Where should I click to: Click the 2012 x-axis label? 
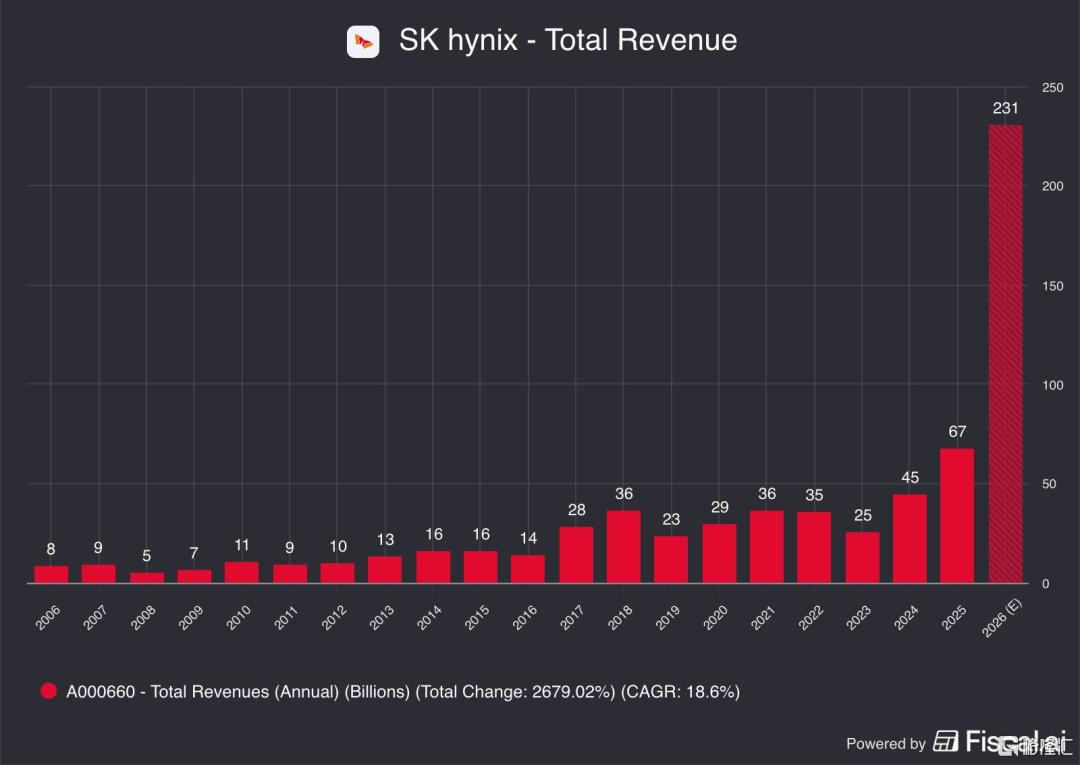tap(333, 618)
